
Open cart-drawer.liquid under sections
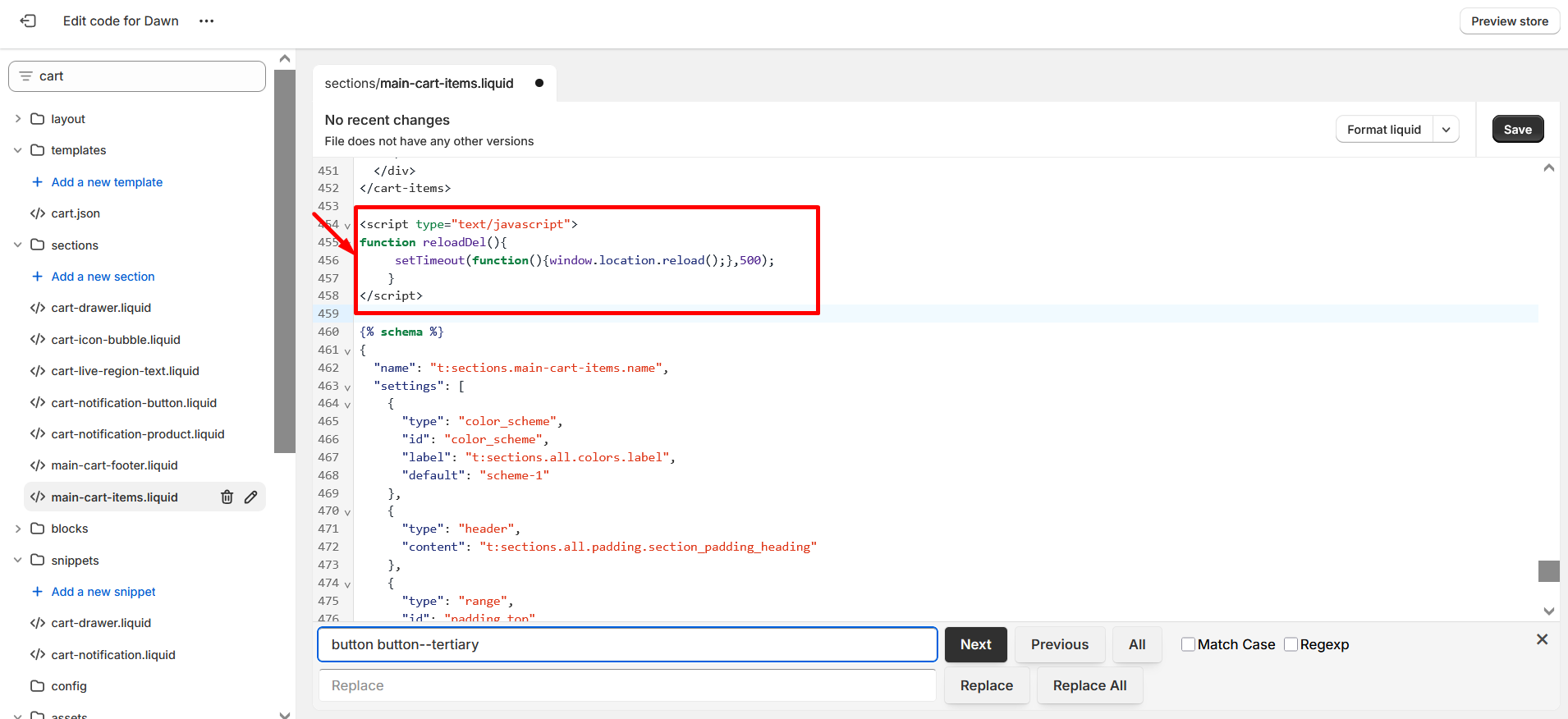pos(101,308)
